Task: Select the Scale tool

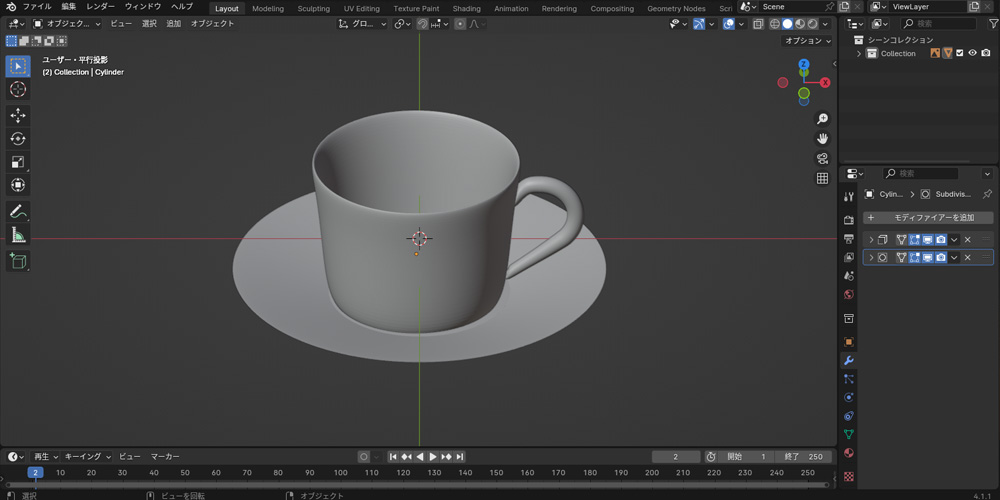Action: click(18, 162)
